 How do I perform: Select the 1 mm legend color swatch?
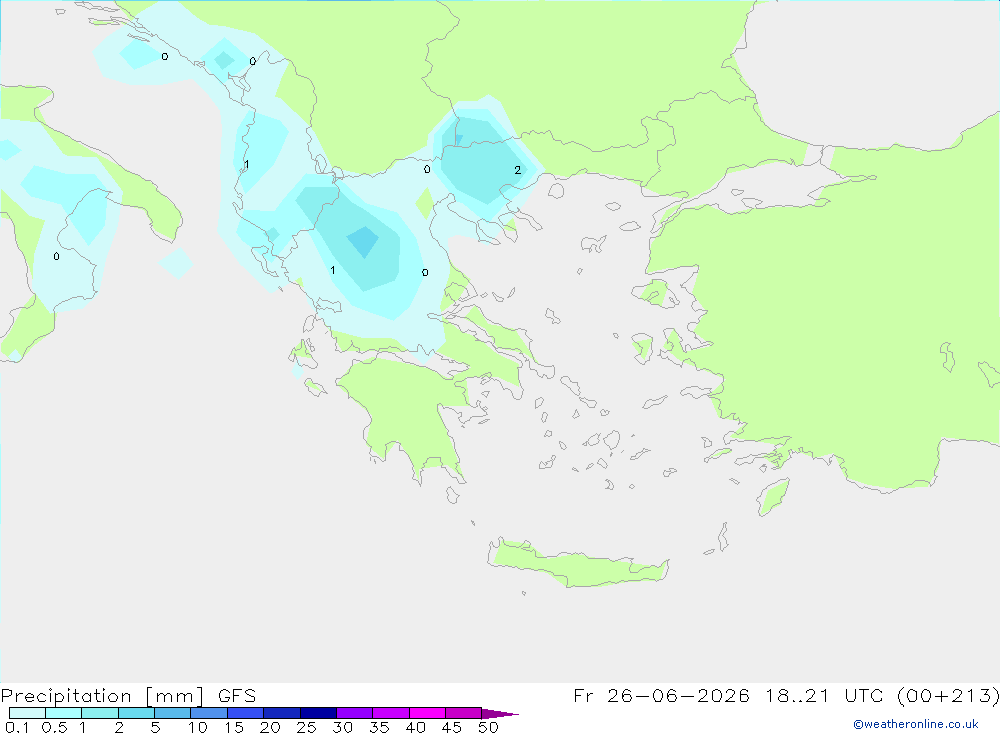pos(100,713)
